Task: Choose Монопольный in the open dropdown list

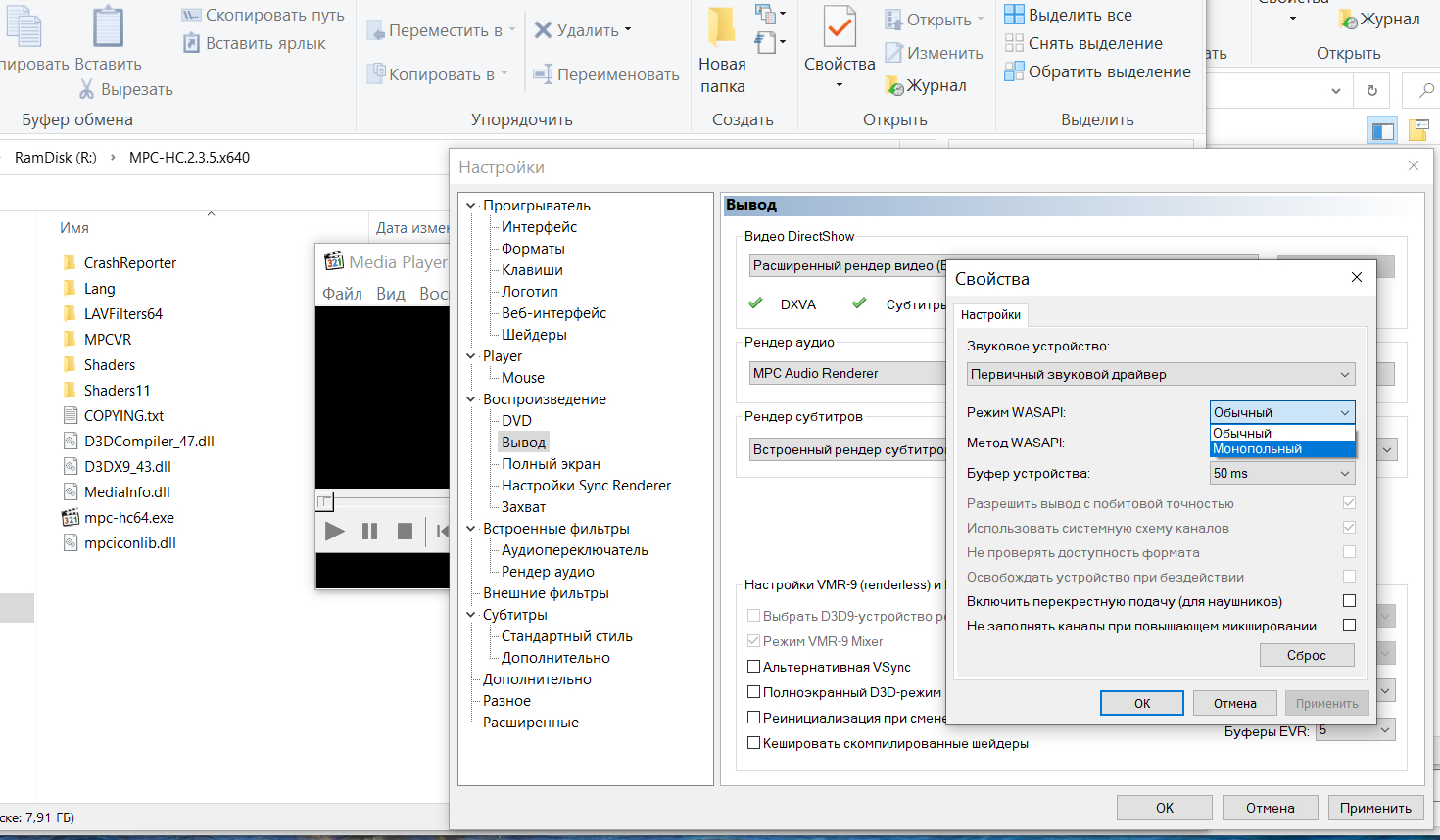Action: point(1282,449)
